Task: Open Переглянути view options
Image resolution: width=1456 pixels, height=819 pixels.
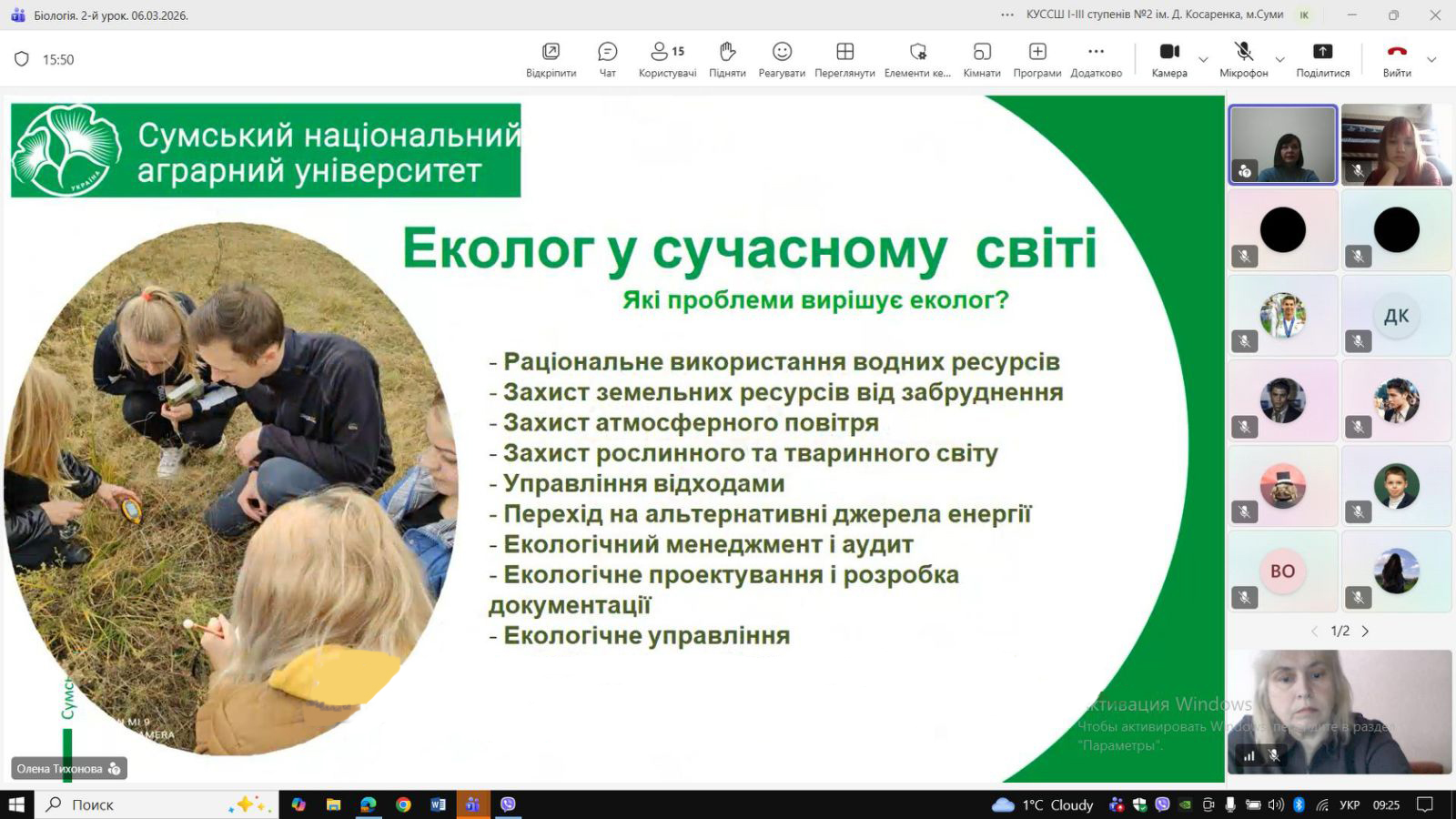Action: tap(844, 59)
